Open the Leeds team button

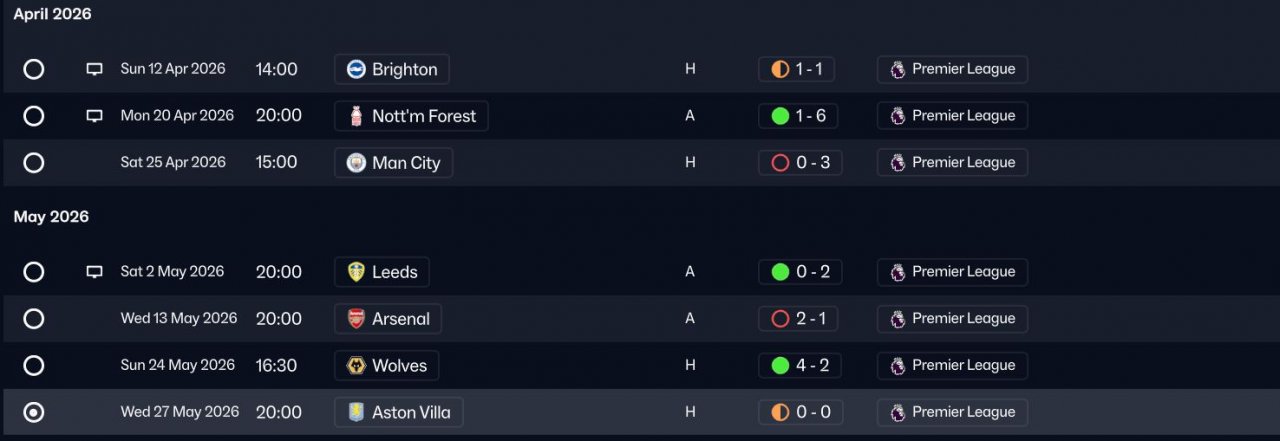382,272
